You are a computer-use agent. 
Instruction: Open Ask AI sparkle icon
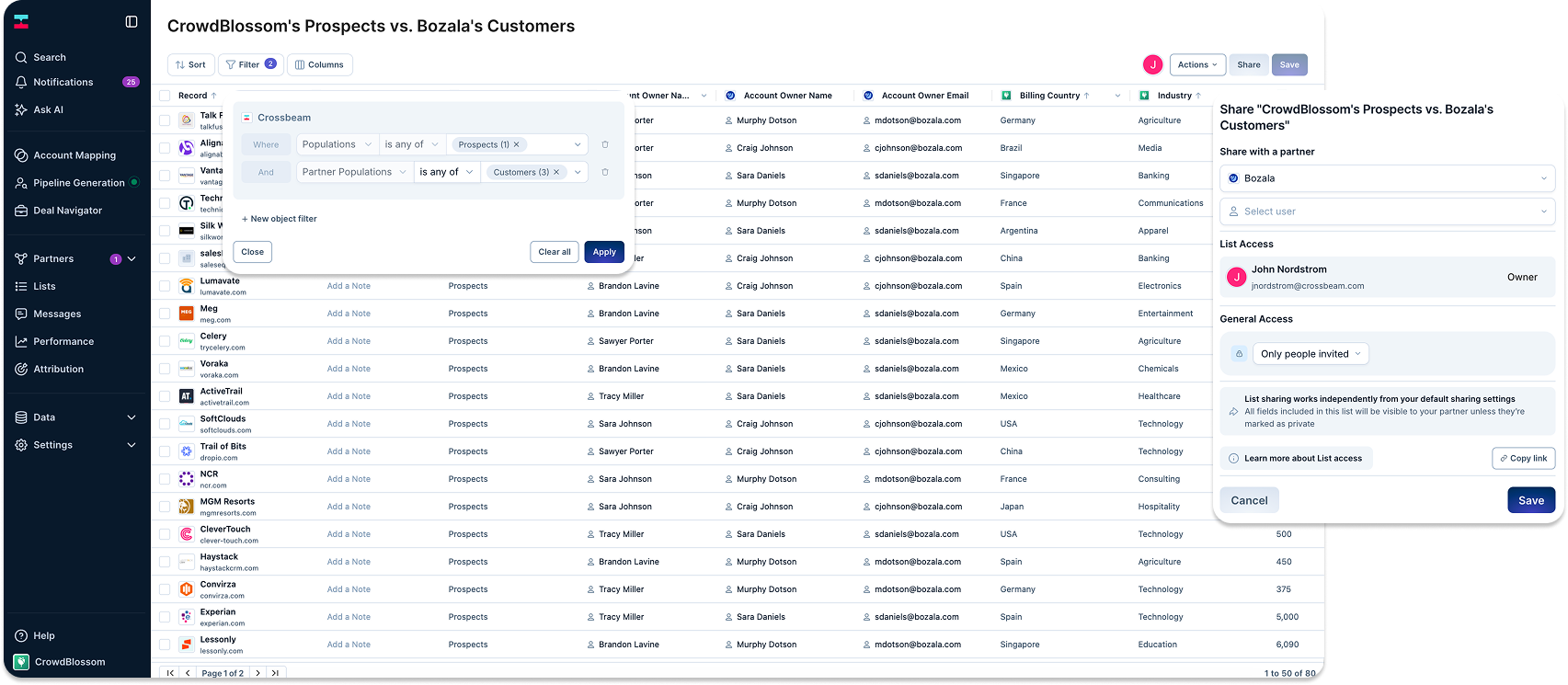click(21, 109)
